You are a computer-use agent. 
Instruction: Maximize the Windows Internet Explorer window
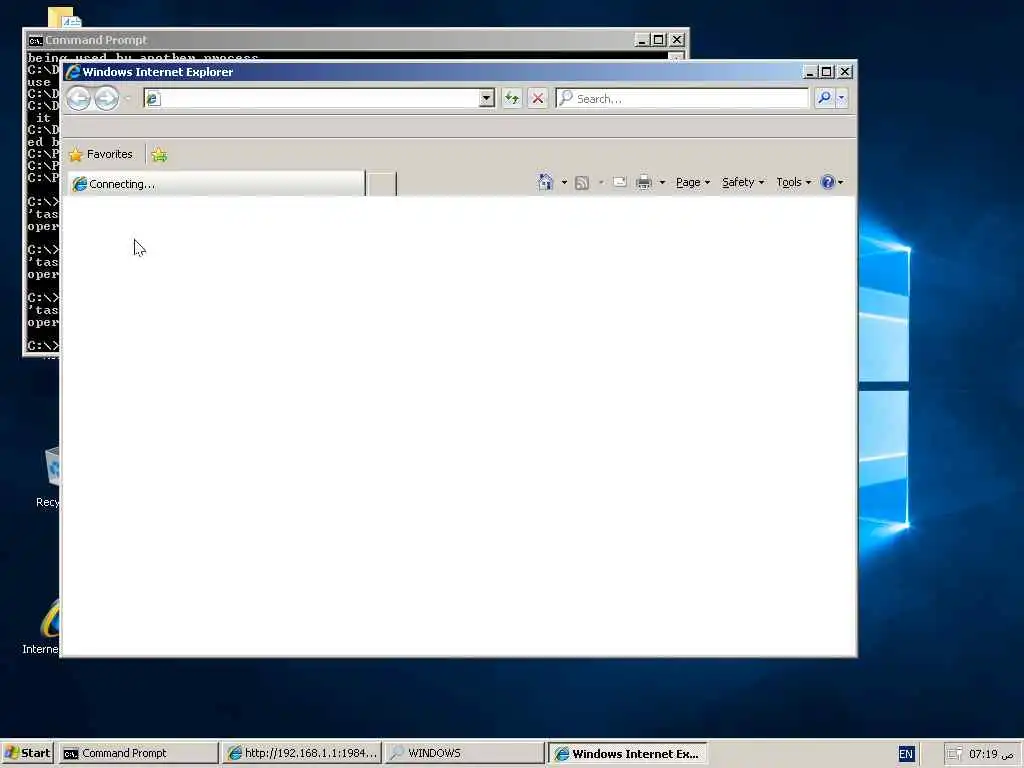(x=827, y=72)
